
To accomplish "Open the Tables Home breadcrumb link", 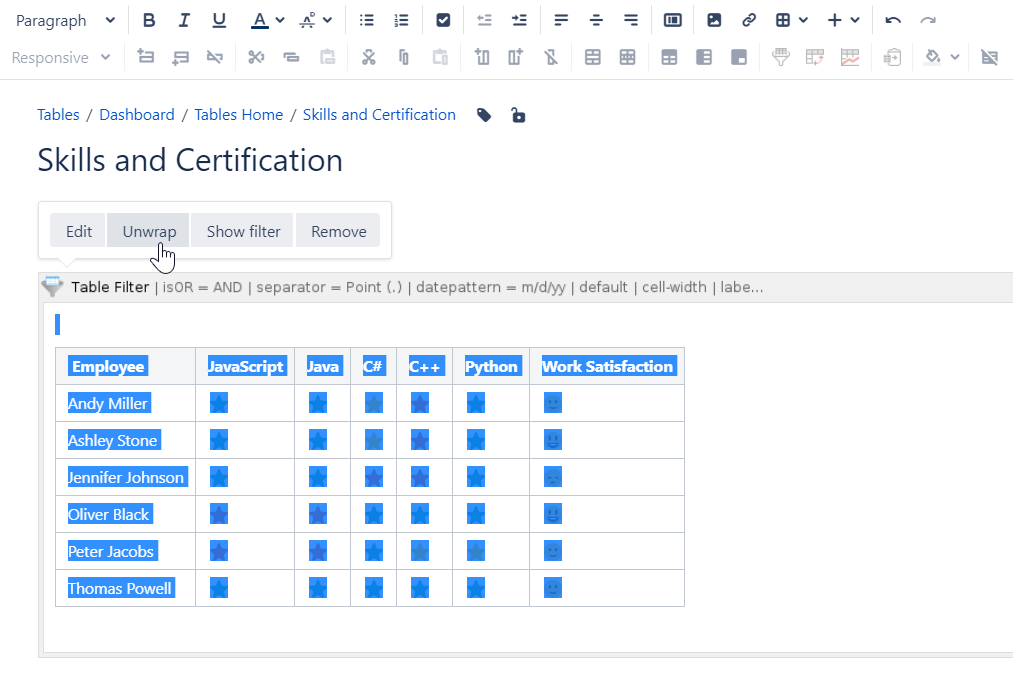I will tap(238, 115).
